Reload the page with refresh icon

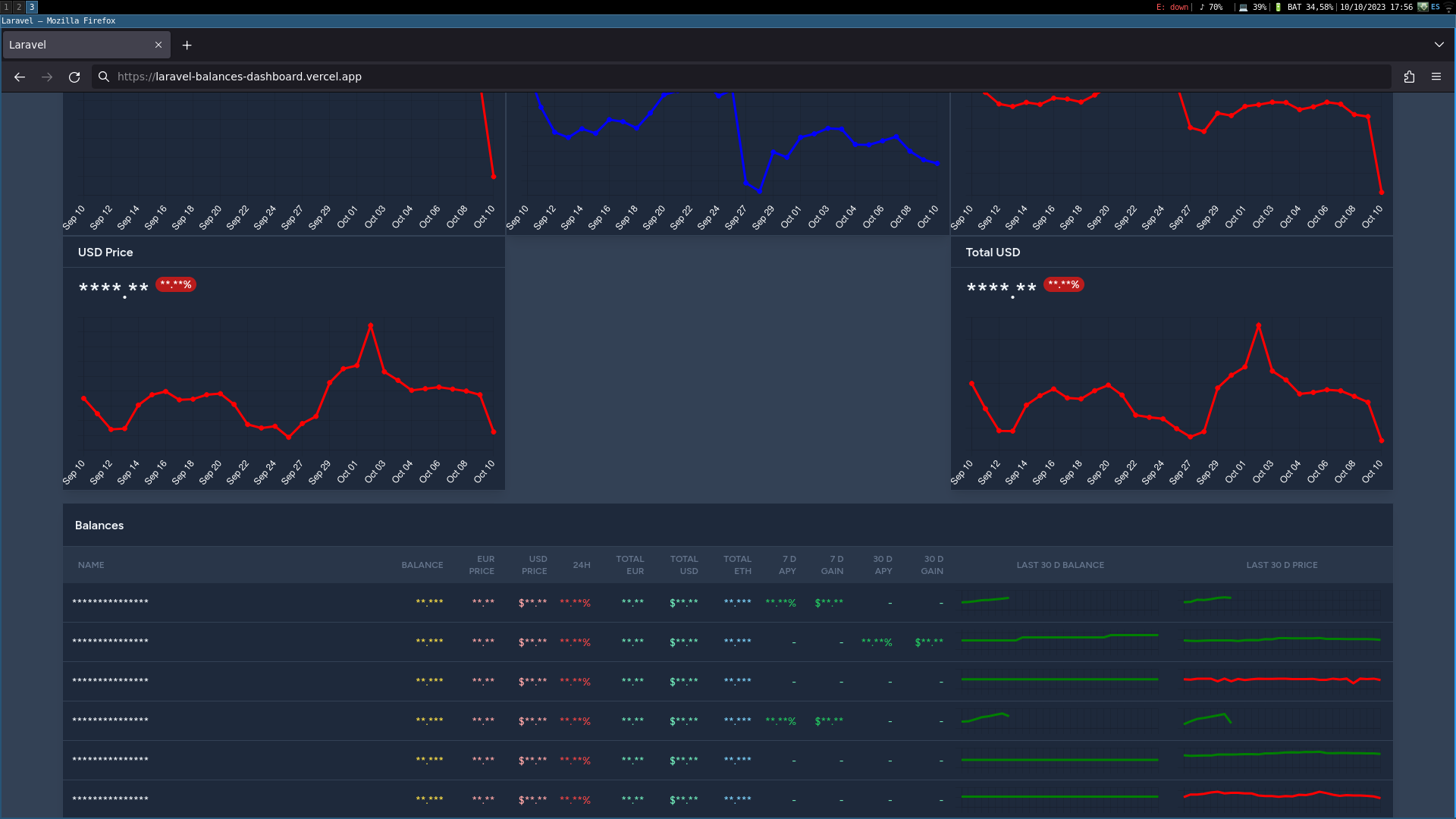click(74, 77)
